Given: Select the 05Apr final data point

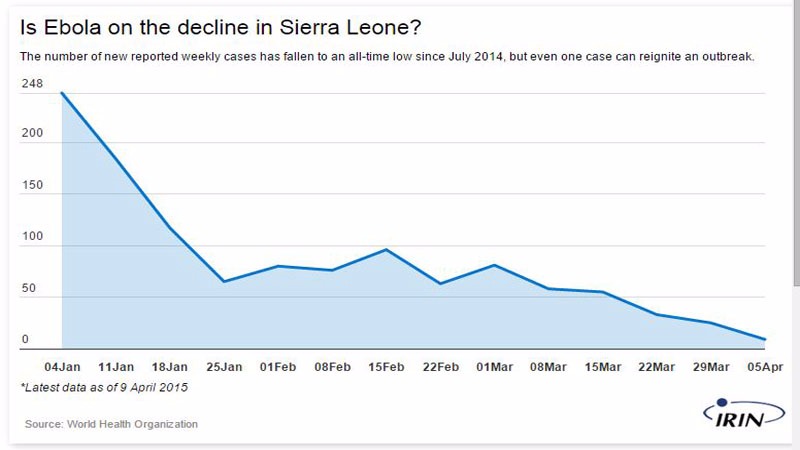Looking at the screenshot, I should (764, 339).
